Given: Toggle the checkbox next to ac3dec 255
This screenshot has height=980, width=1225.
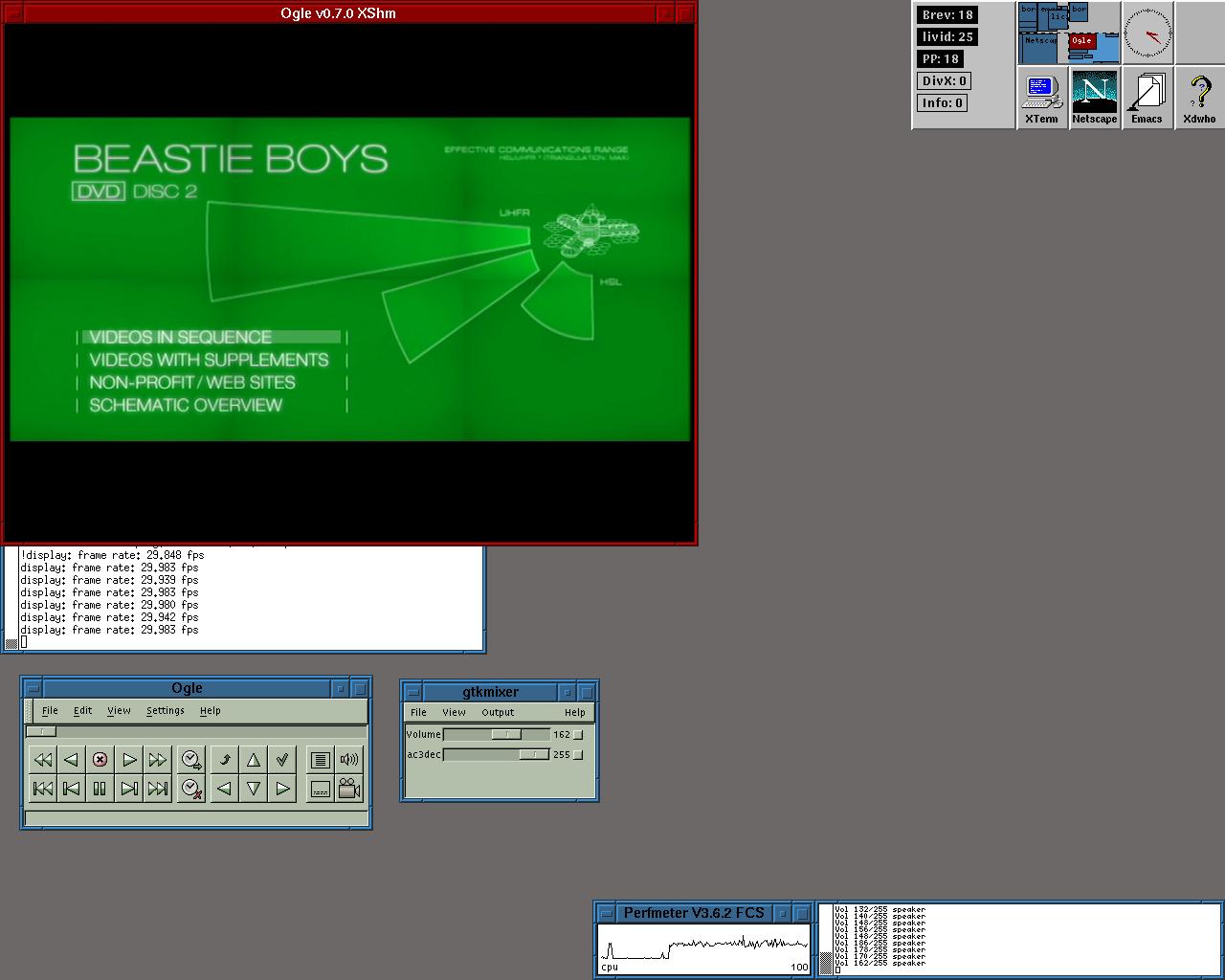Looking at the screenshot, I should [x=578, y=755].
